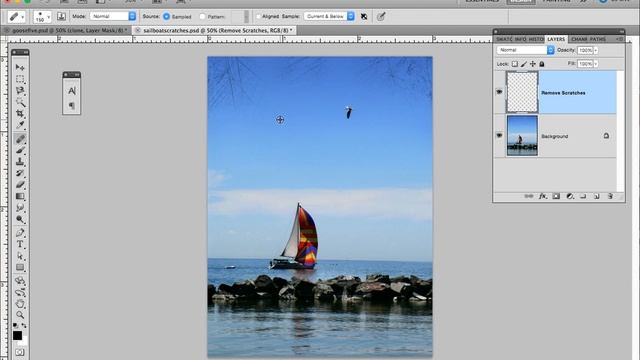Switch to the goosefive.psd document tab
Image resolution: width=640 pixels, height=360 pixels.
click(x=69, y=30)
